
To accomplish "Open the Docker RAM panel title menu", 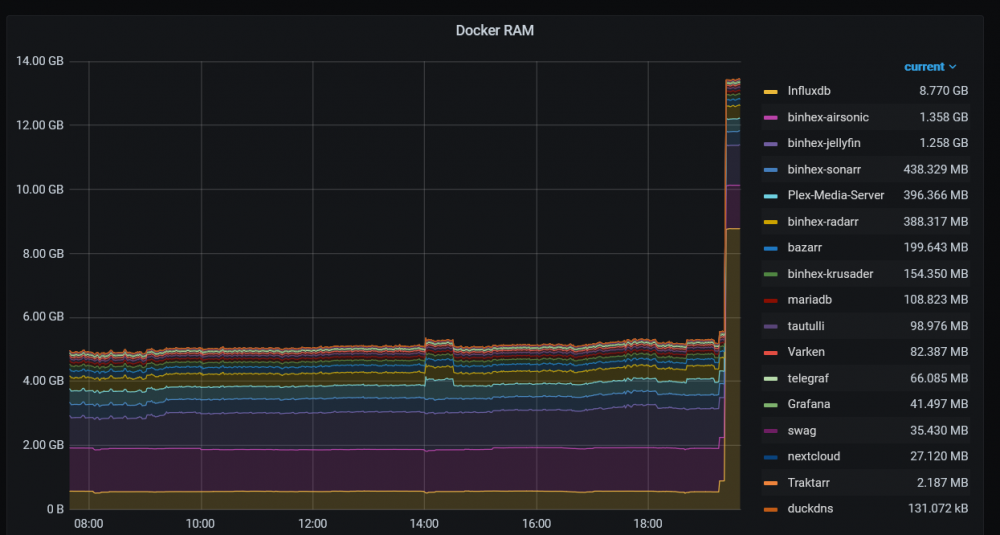I will tap(494, 31).
